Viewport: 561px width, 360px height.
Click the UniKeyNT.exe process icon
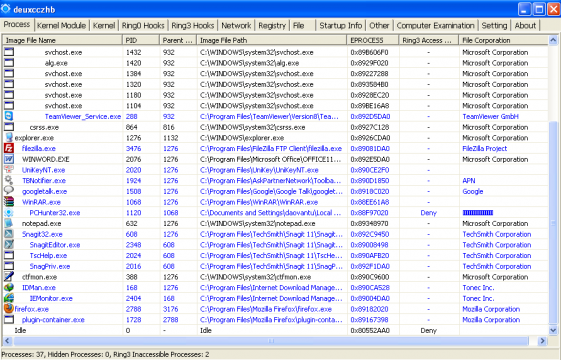pyautogui.click(x=9, y=170)
